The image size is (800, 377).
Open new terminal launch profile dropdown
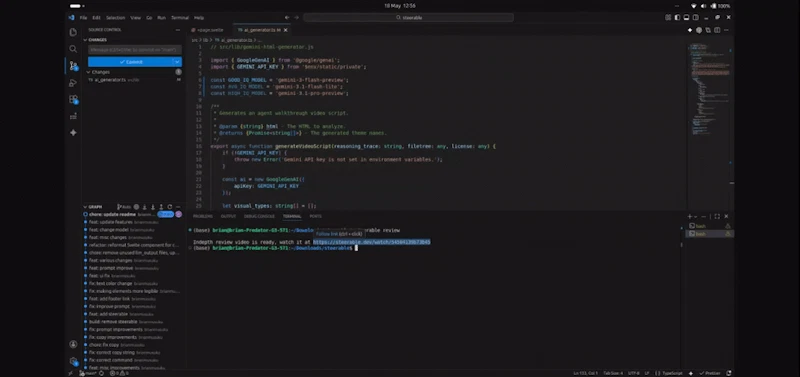click(x=696, y=216)
